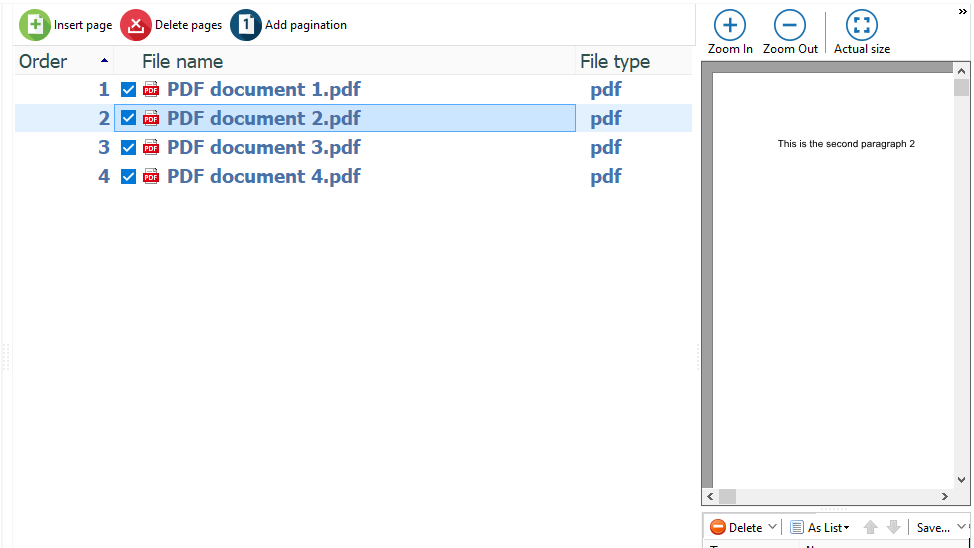The width and height of the screenshot is (974, 548).
Task: Open the Save dropdown arrow
Action: coord(962,527)
